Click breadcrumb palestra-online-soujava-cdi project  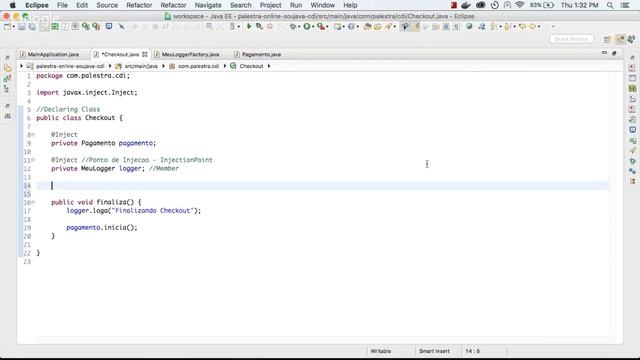click(70, 66)
